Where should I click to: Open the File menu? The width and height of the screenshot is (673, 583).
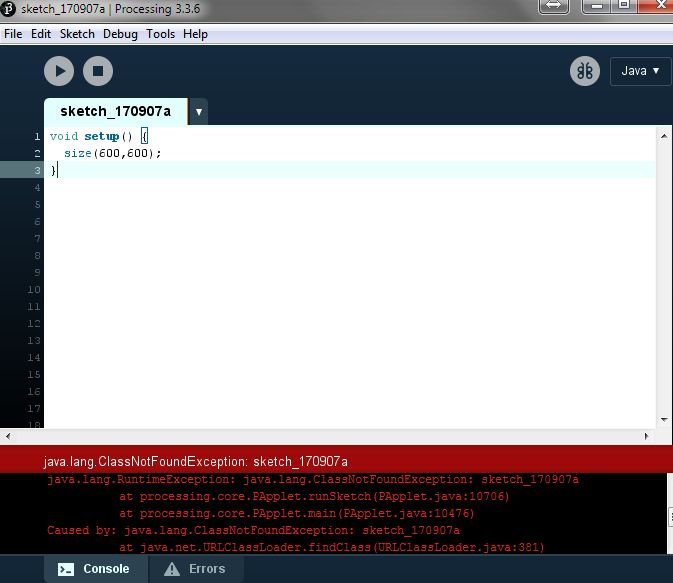point(13,34)
